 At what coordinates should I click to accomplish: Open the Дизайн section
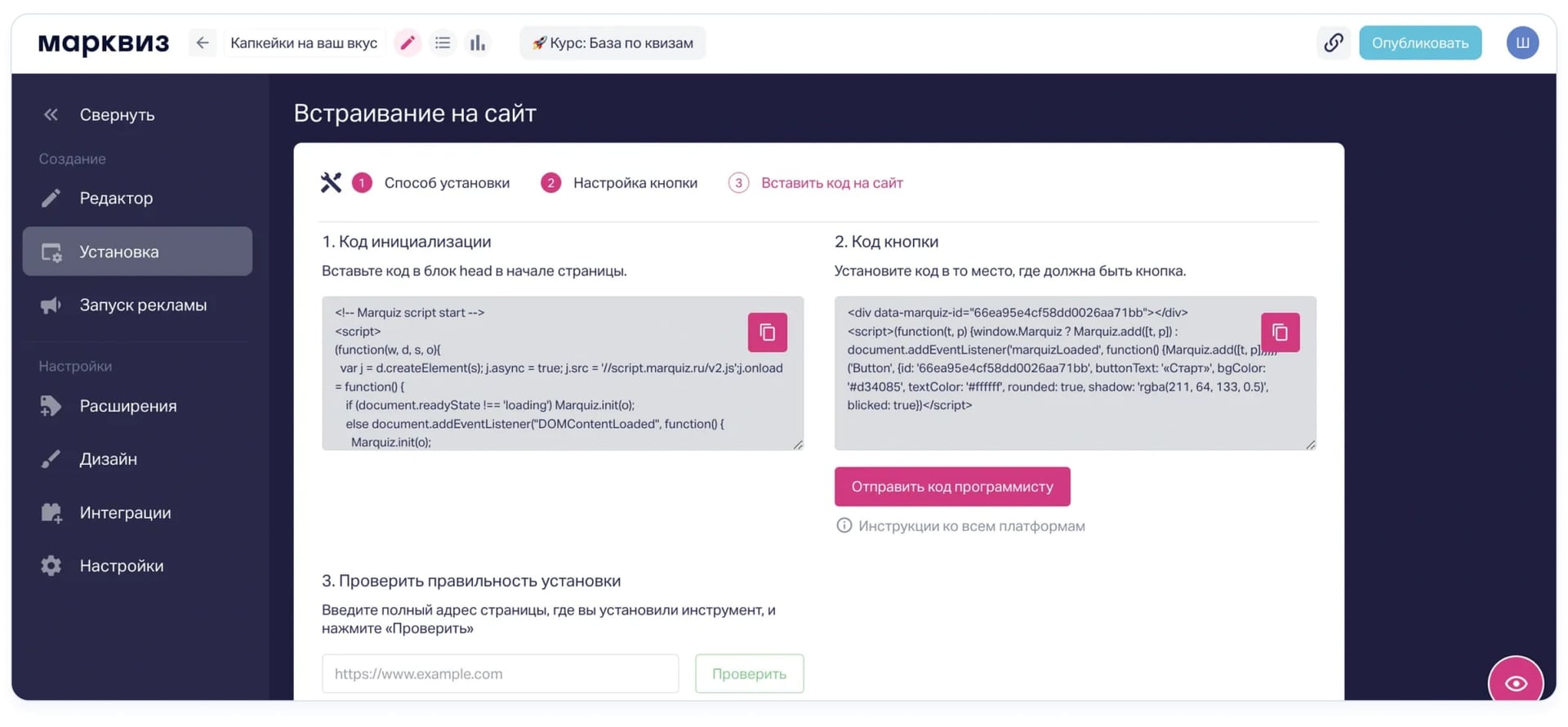(137, 459)
